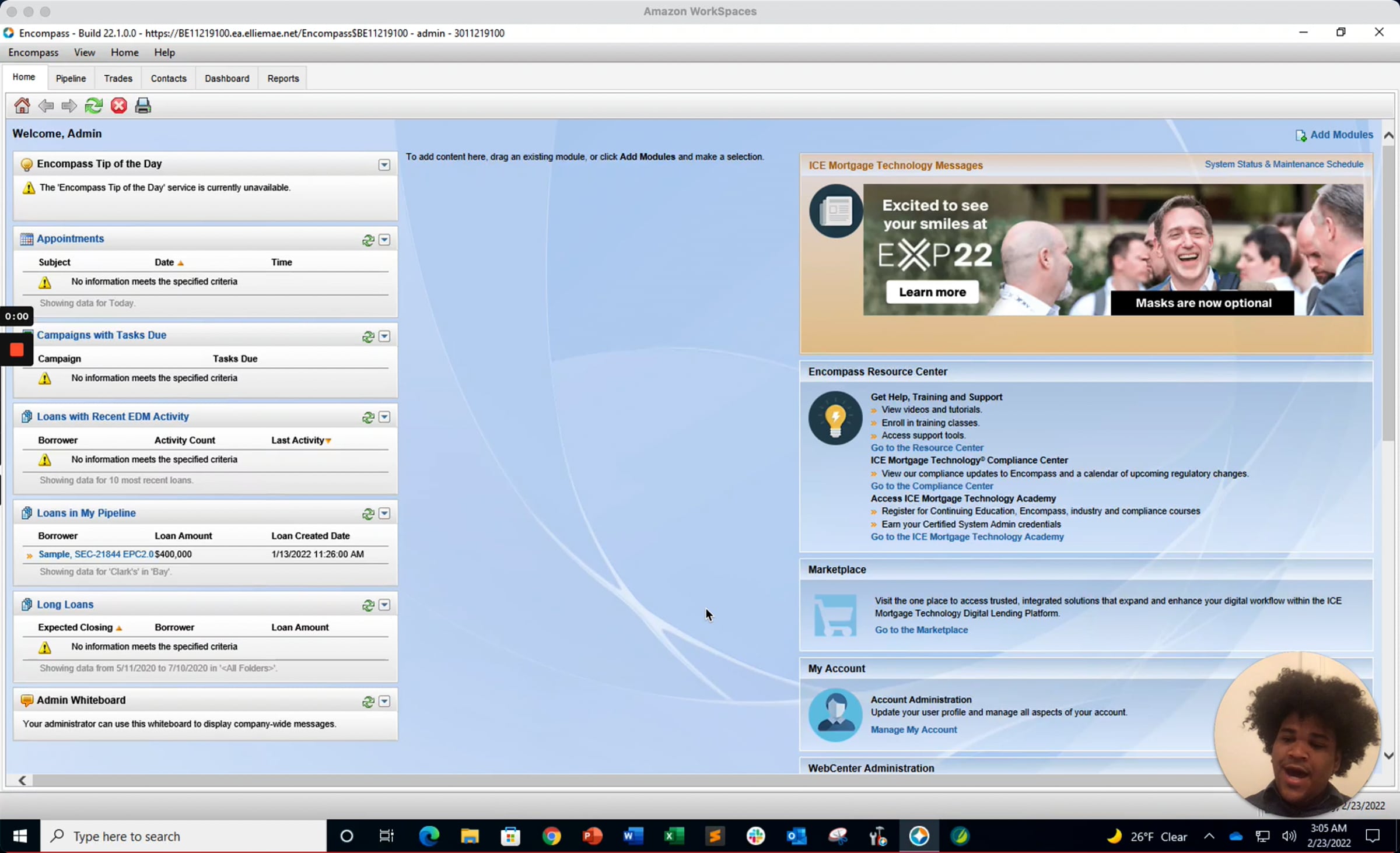Go back with the left arrow icon
Screen dimensions: 1400x853
point(46,106)
